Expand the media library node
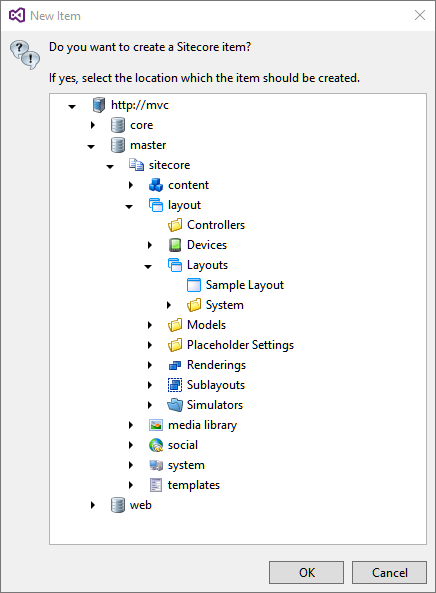The image size is (436, 593). point(131,425)
